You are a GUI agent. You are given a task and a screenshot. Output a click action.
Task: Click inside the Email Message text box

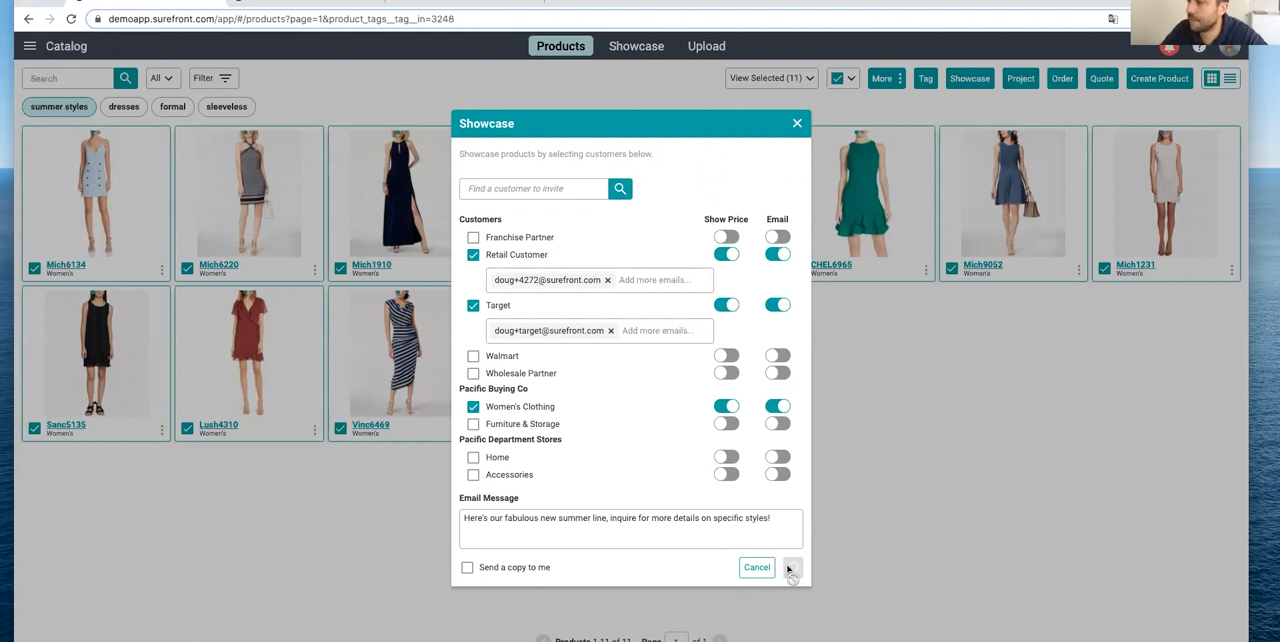click(x=630, y=529)
